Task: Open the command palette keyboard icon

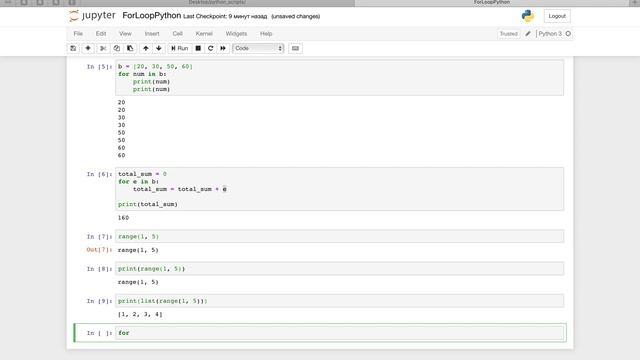Action: click(296, 48)
